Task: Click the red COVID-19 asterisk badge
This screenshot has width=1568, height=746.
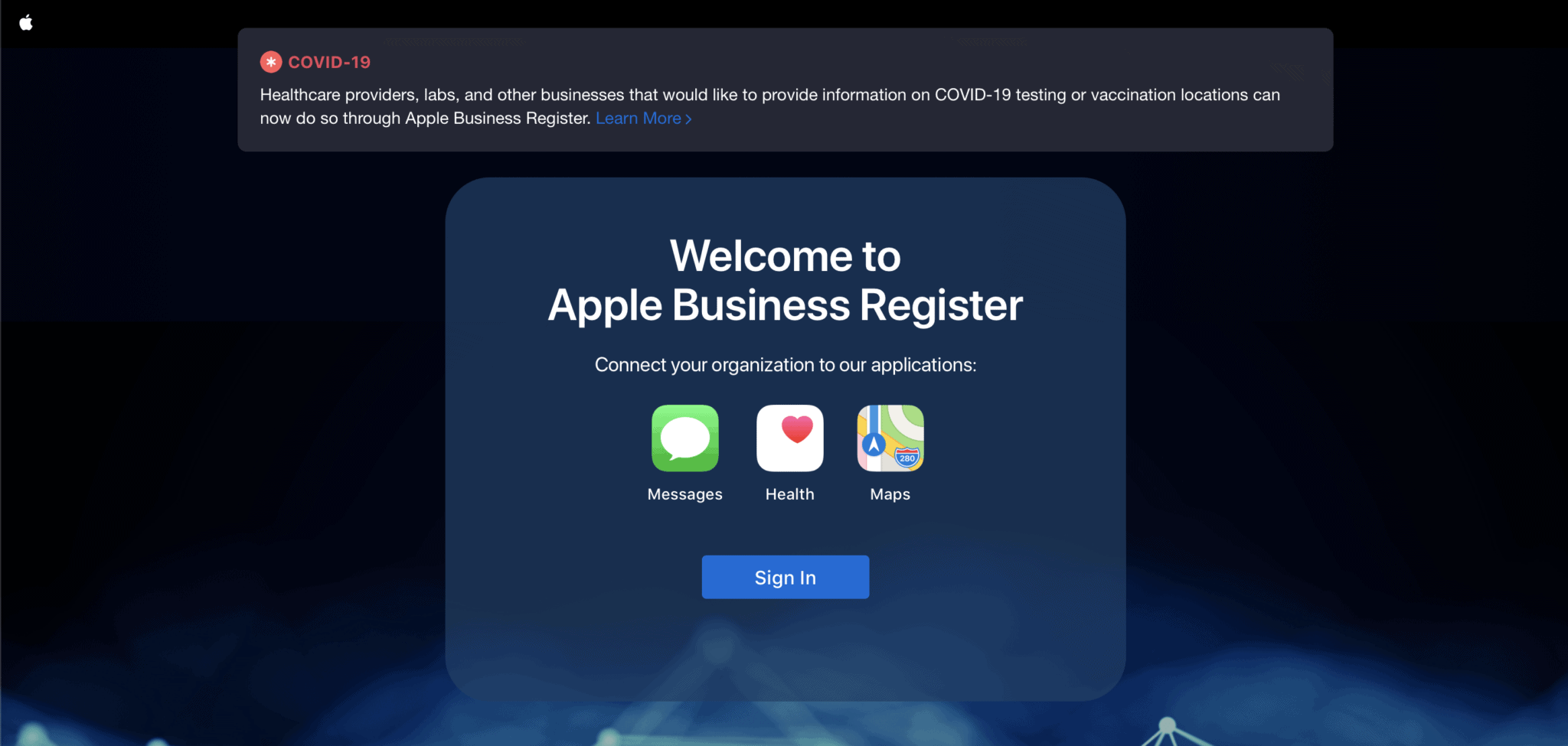Action: point(270,61)
